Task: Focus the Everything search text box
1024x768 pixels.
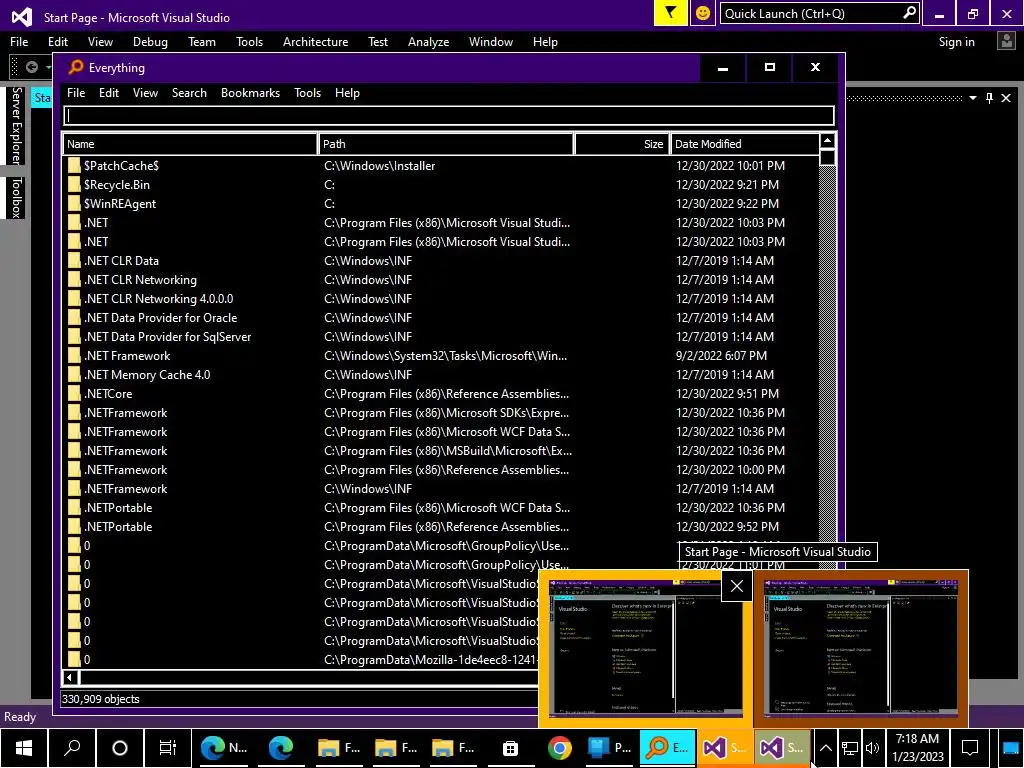Action: (449, 116)
